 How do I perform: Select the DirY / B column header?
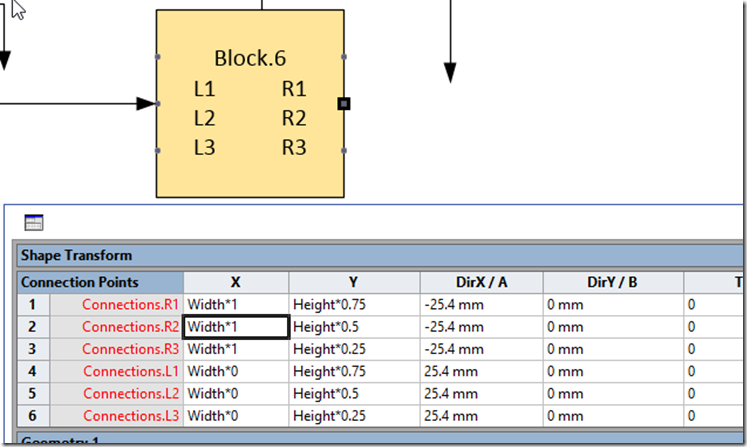611,282
